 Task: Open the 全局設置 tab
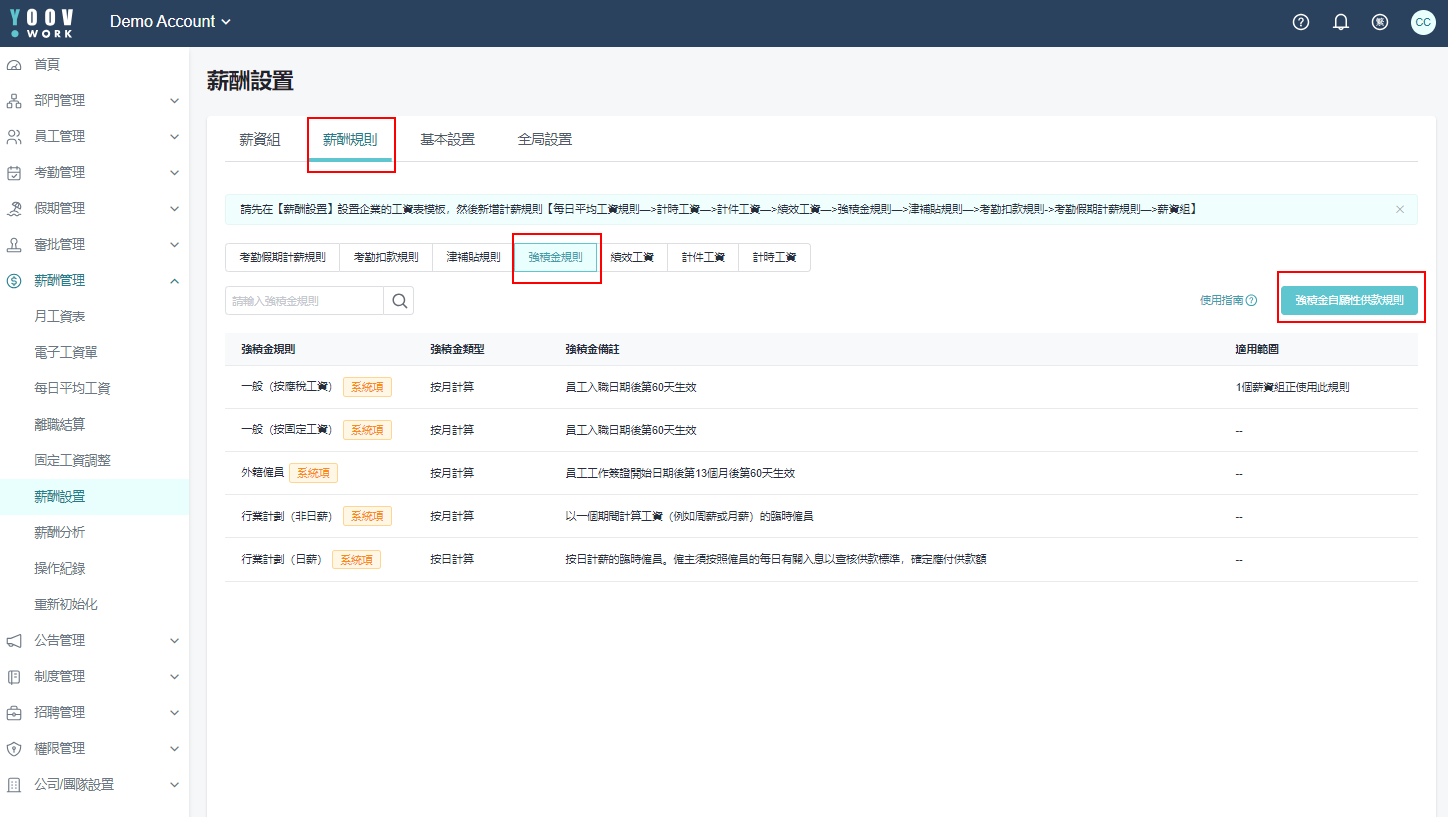[545, 140]
